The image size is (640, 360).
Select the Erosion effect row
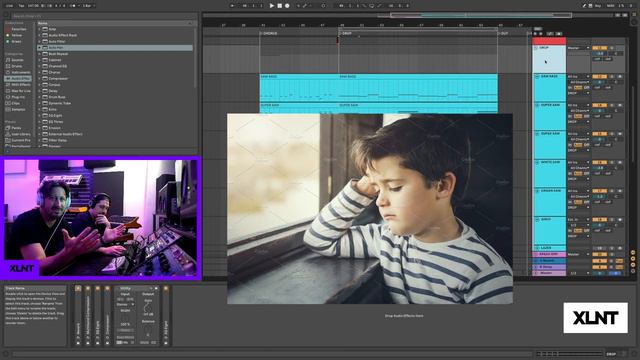click(115, 128)
